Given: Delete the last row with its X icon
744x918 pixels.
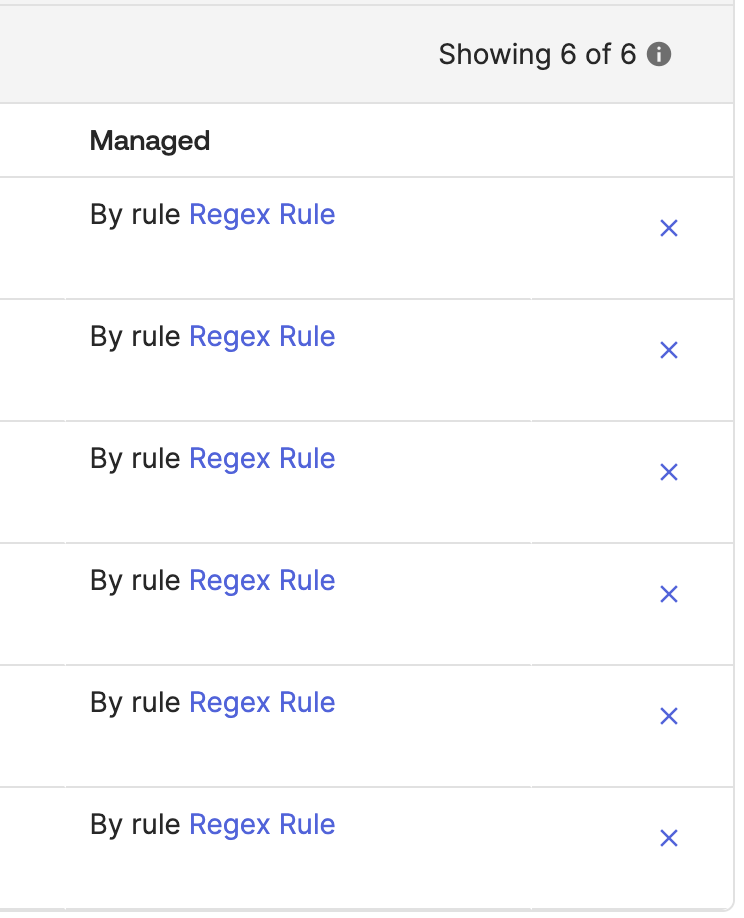Looking at the screenshot, I should coord(669,838).
